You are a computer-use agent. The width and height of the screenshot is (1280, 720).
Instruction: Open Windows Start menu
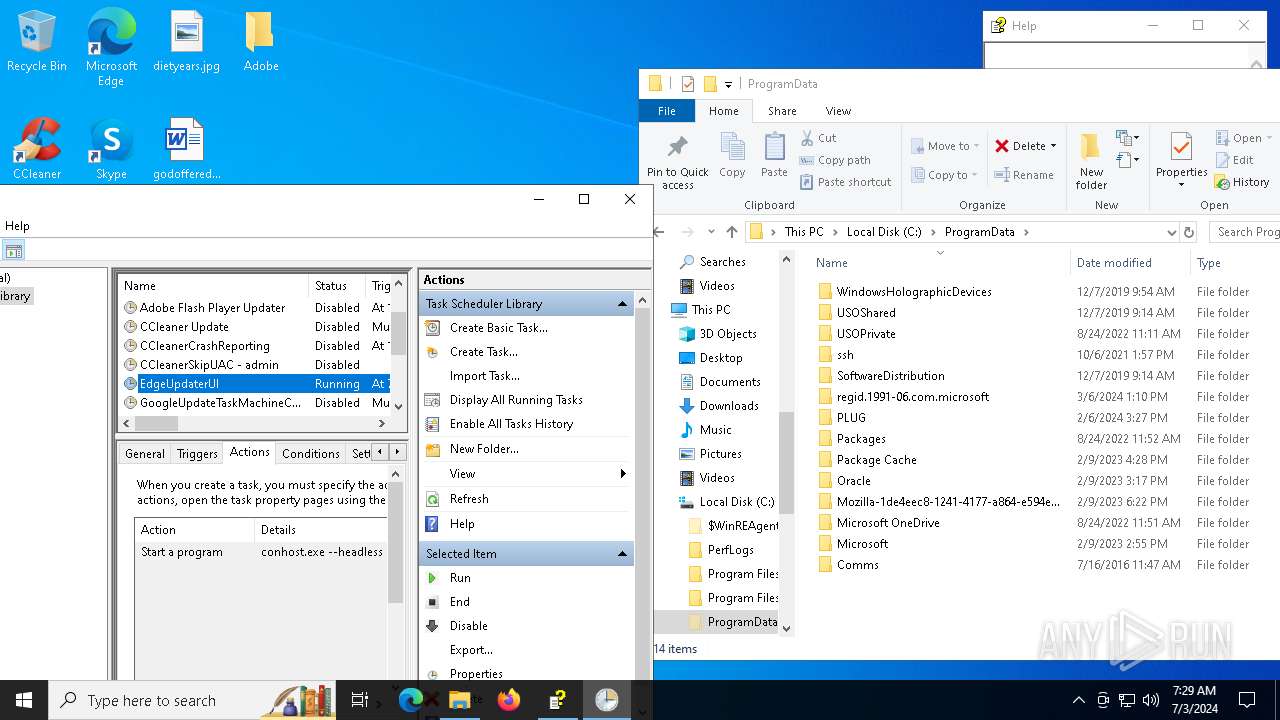(x=24, y=700)
